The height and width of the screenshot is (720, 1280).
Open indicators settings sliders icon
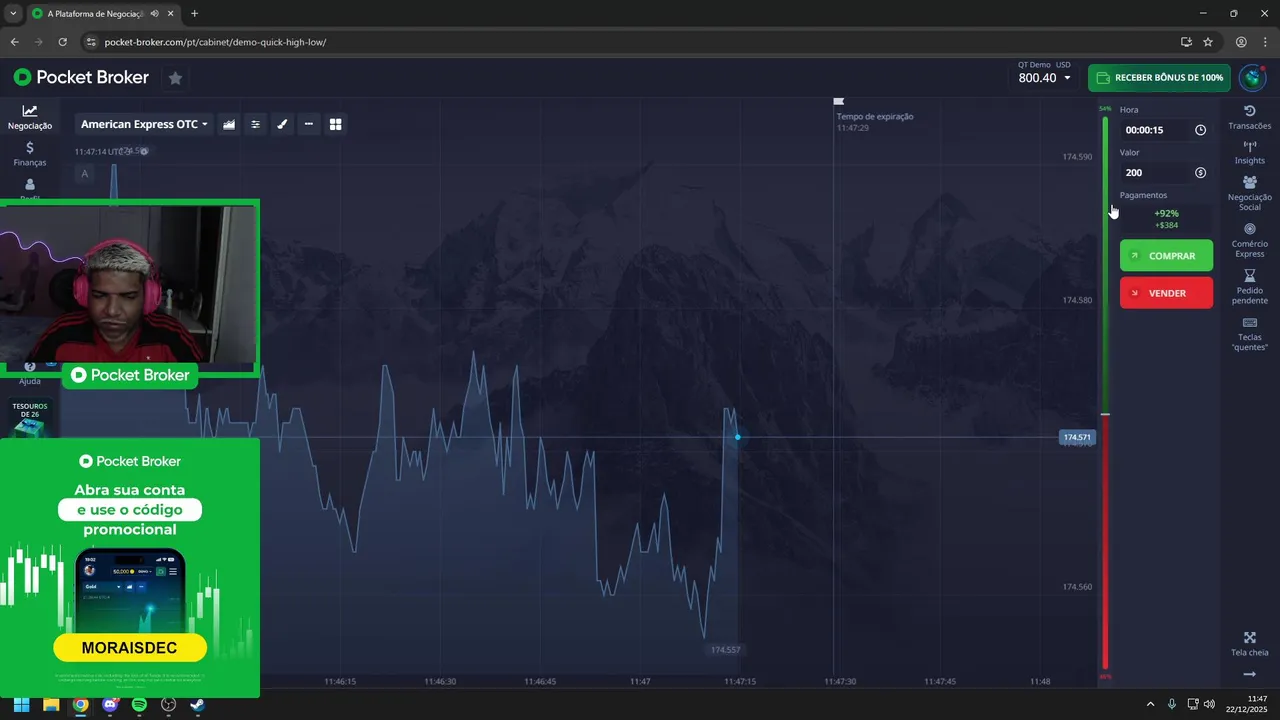point(255,124)
